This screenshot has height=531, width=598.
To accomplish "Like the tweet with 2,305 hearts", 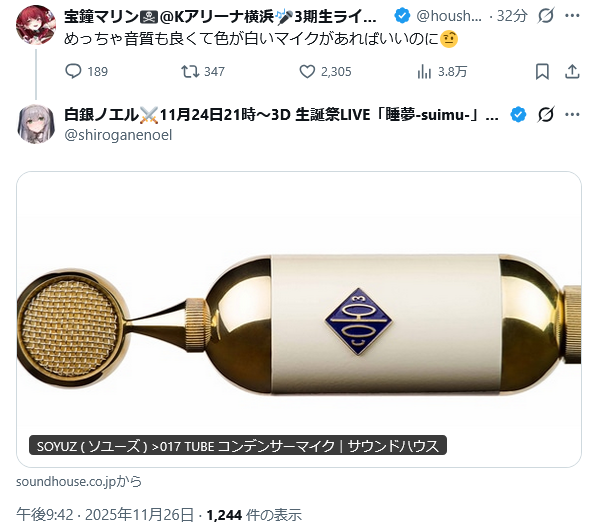I will coord(307,71).
